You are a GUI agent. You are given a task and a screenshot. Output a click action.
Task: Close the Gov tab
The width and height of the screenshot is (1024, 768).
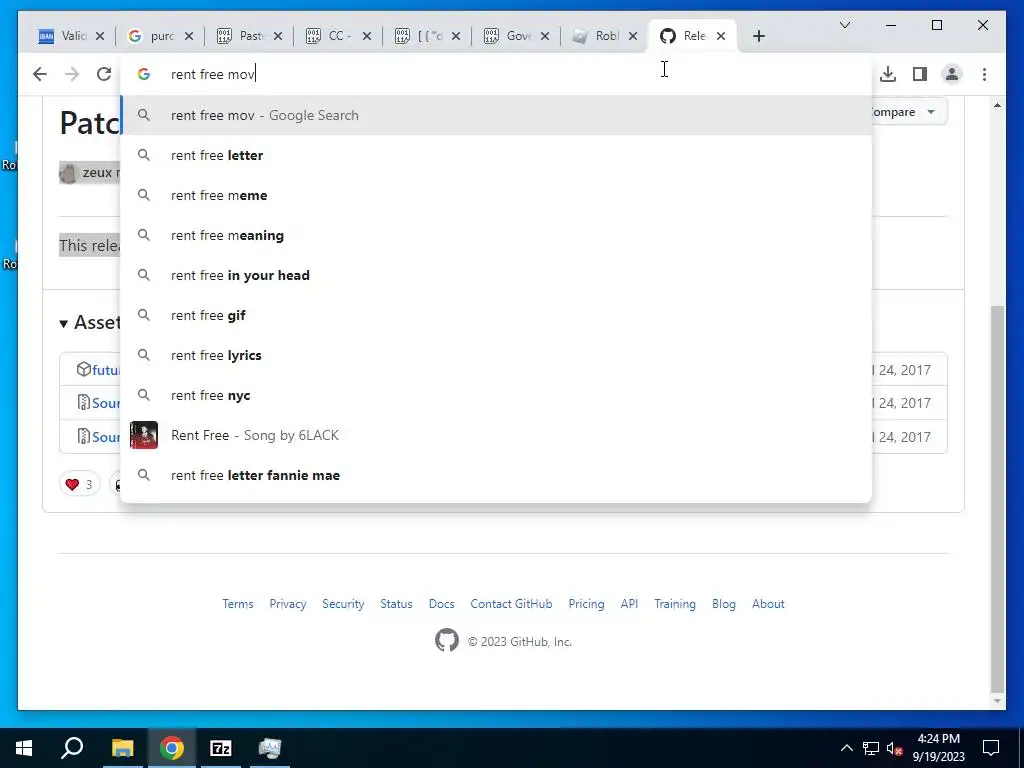tap(545, 36)
